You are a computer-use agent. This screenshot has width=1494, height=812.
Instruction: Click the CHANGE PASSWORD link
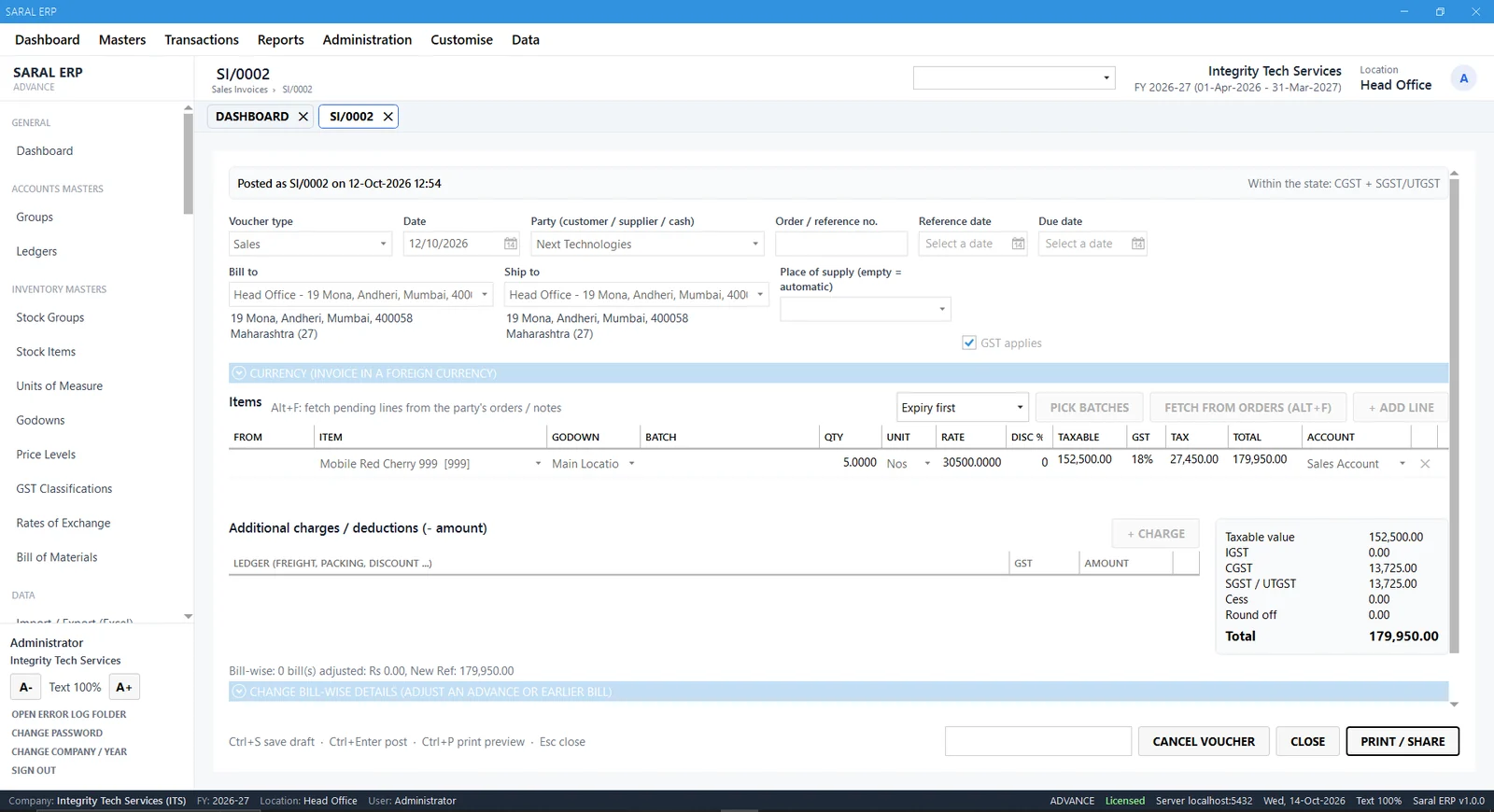pyautogui.click(x=57, y=733)
